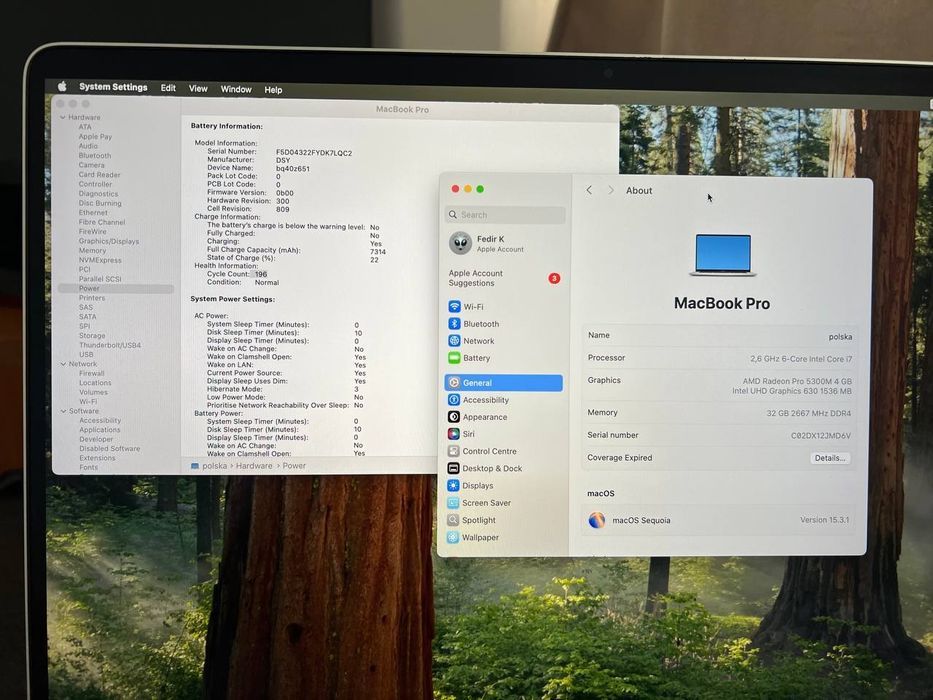Screen dimensions: 933x700
Task: Open the Siri settings icon
Action: [453, 434]
